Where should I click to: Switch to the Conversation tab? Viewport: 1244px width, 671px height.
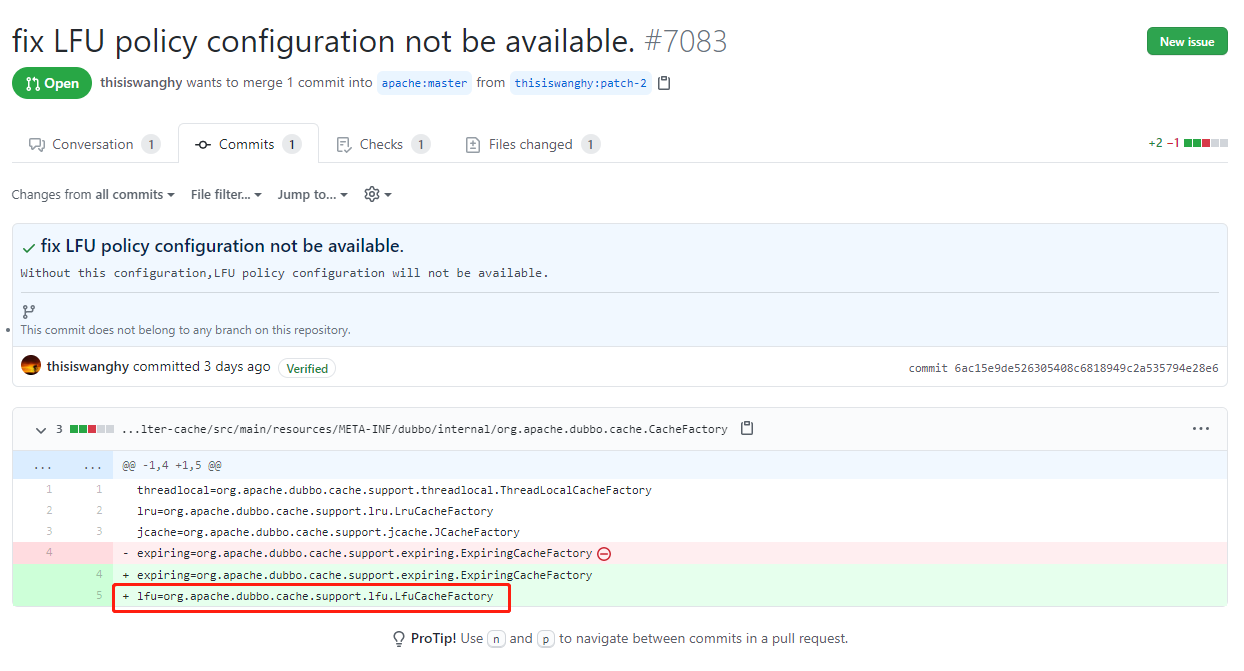point(94,144)
